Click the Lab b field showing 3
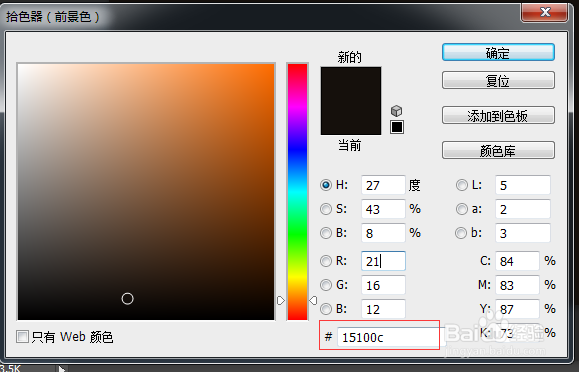 coord(523,233)
